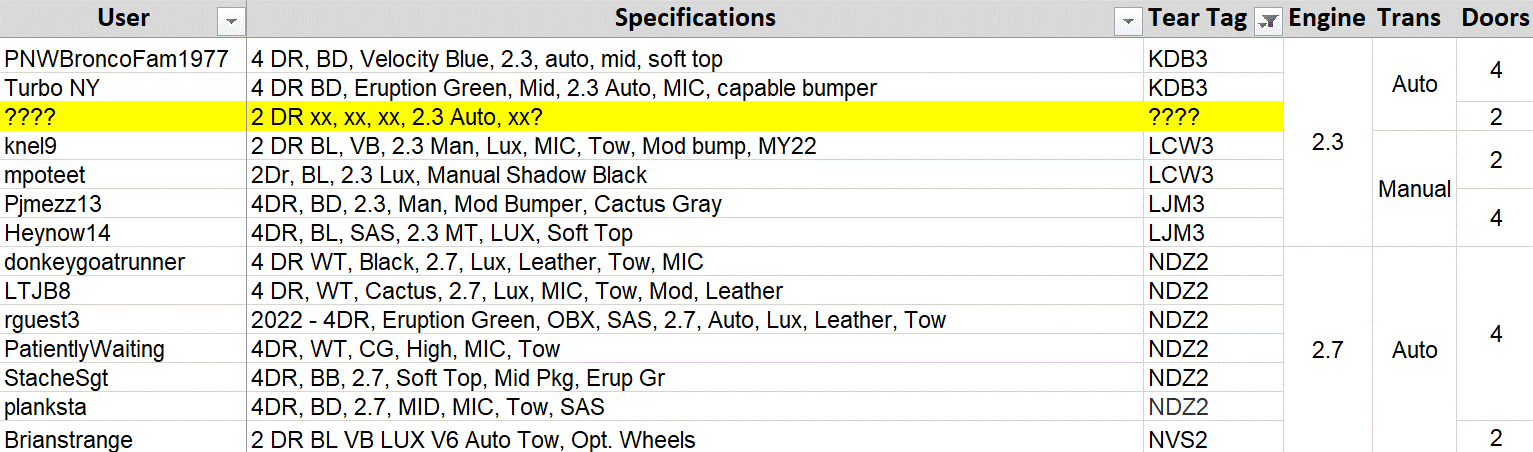Click the PNWBroncoFam1977 user cell
1533x452 pixels.
[x=124, y=59]
